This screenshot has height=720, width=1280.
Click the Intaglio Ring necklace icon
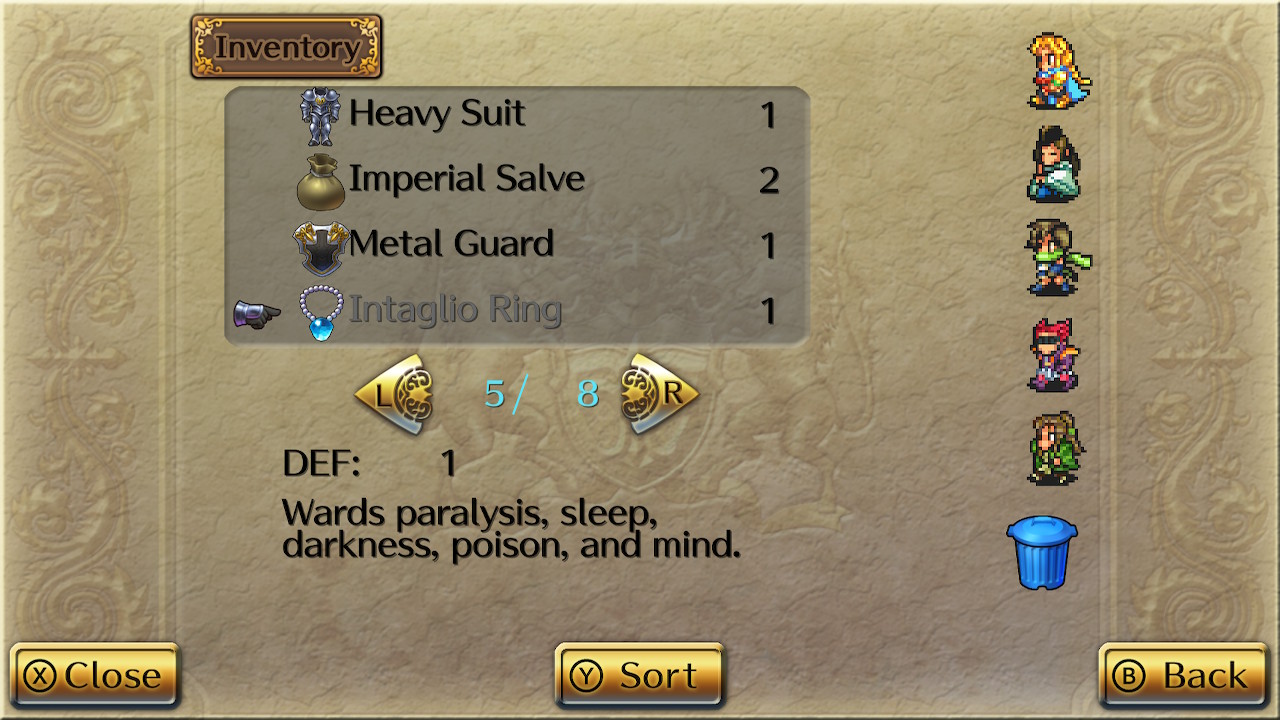click(x=321, y=313)
